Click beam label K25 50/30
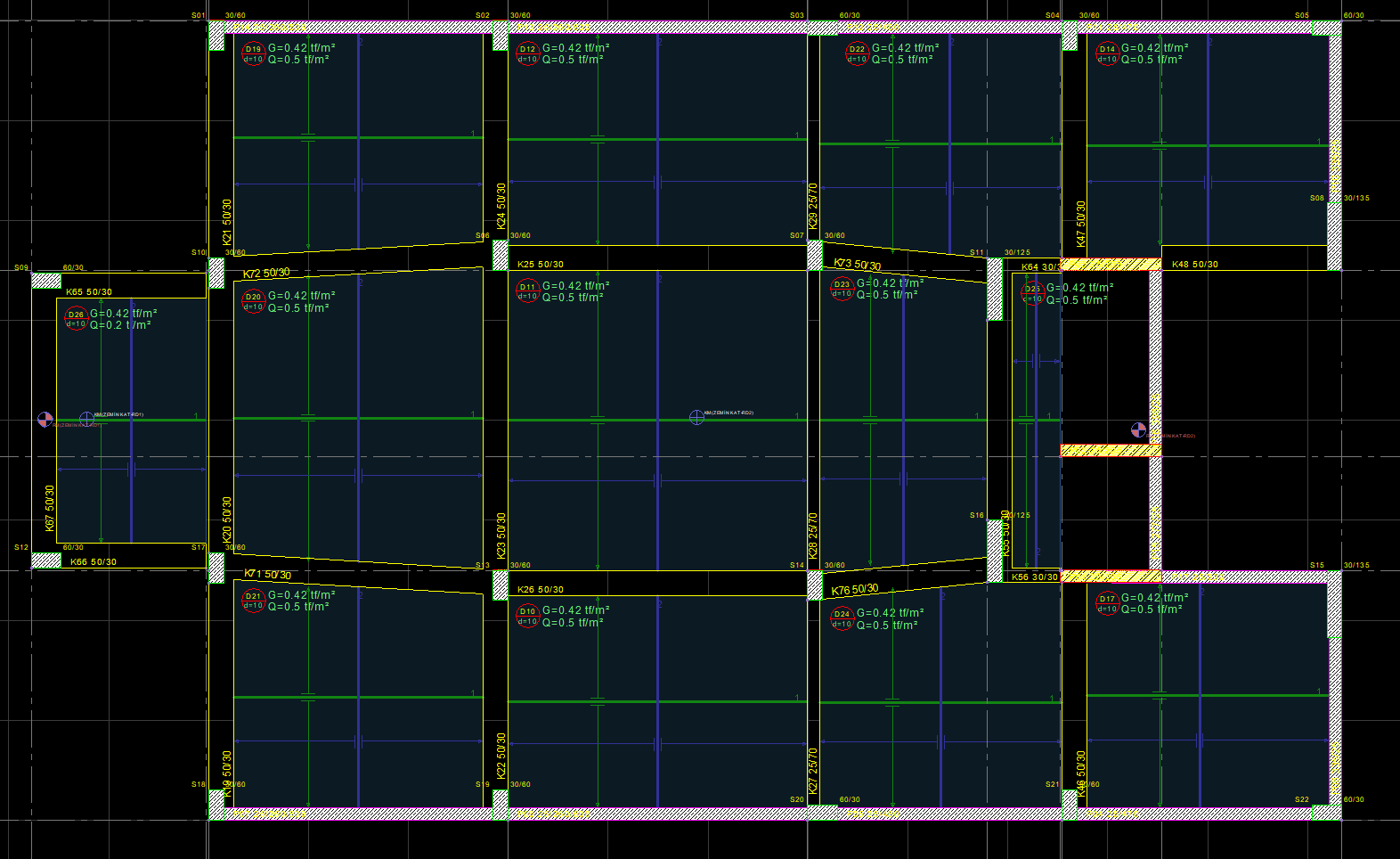The height and width of the screenshot is (859, 1400). click(x=541, y=265)
